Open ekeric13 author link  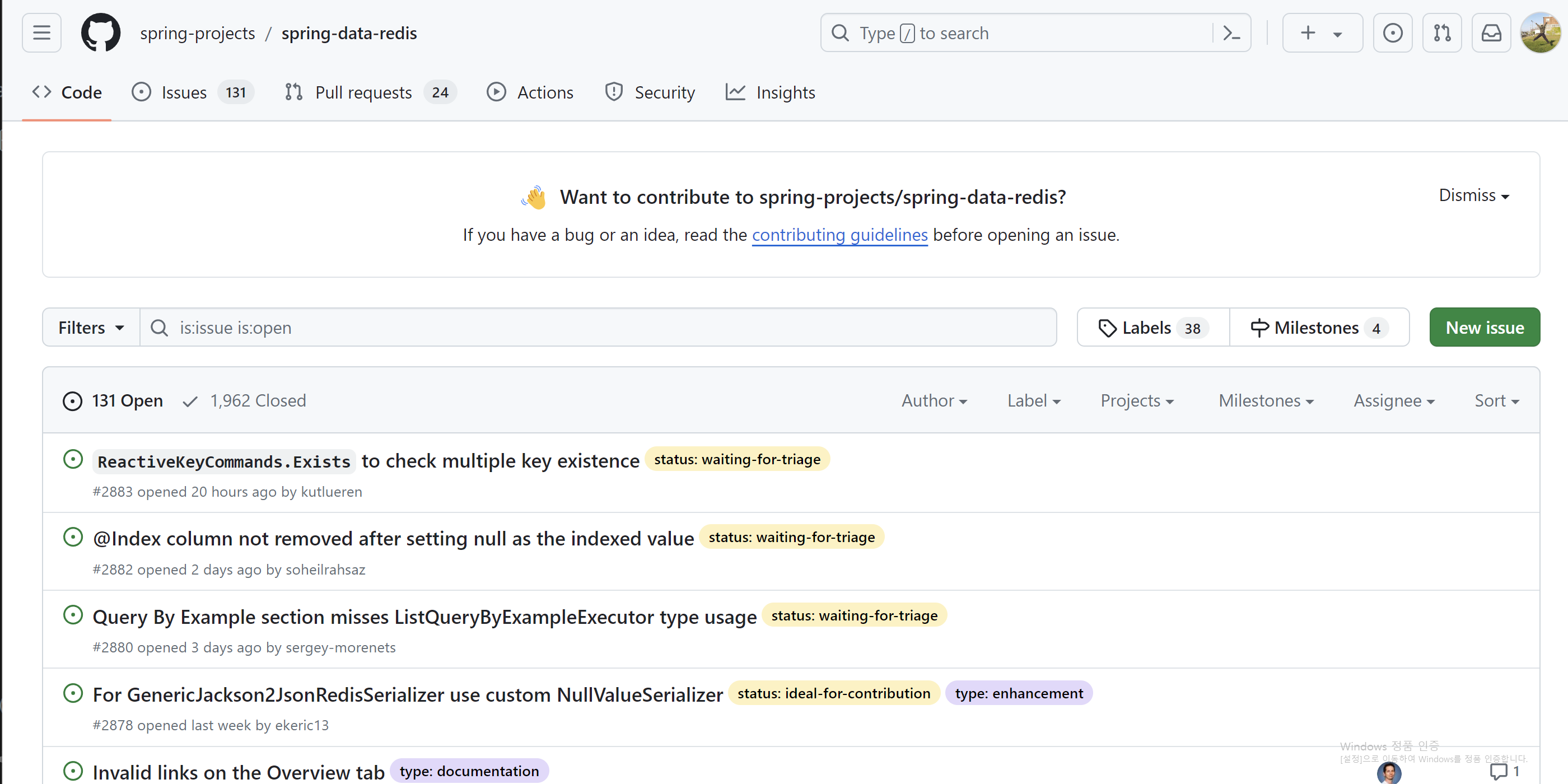(x=301, y=726)
